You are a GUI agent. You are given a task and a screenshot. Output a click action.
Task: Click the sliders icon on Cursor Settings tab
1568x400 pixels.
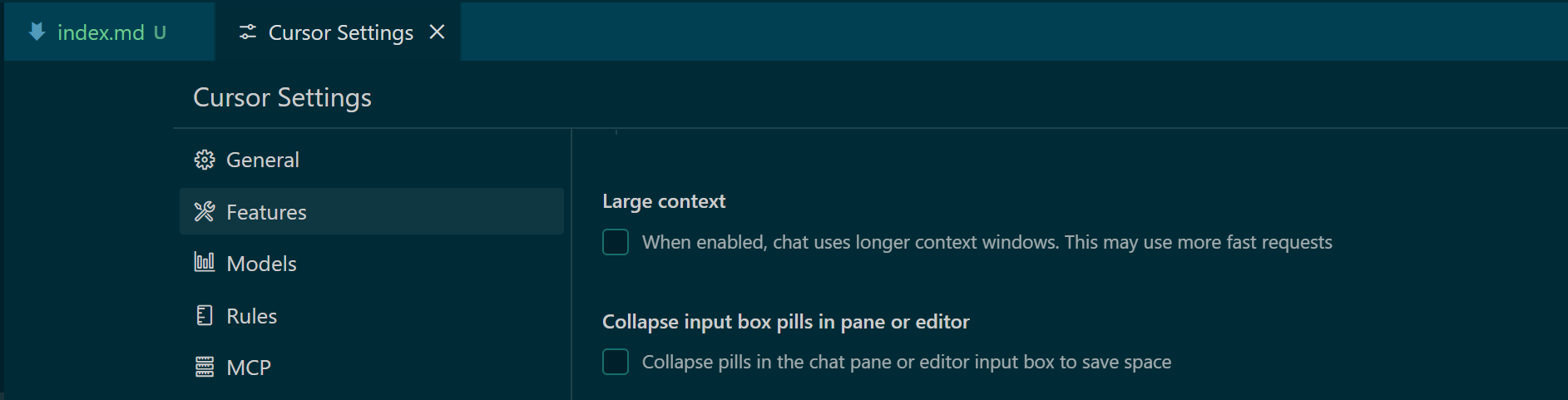[x=248, y=32]
